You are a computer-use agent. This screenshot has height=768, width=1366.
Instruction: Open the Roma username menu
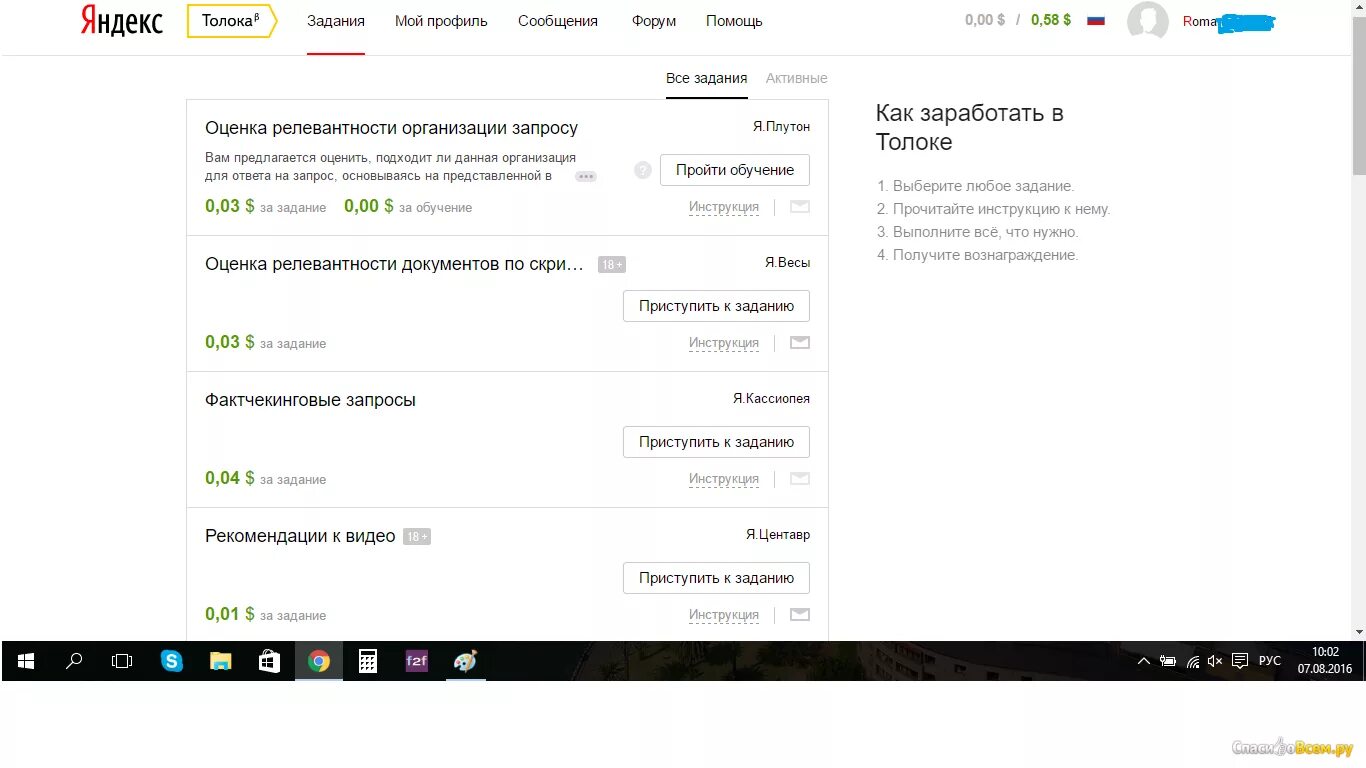(x=1229, y=21)
